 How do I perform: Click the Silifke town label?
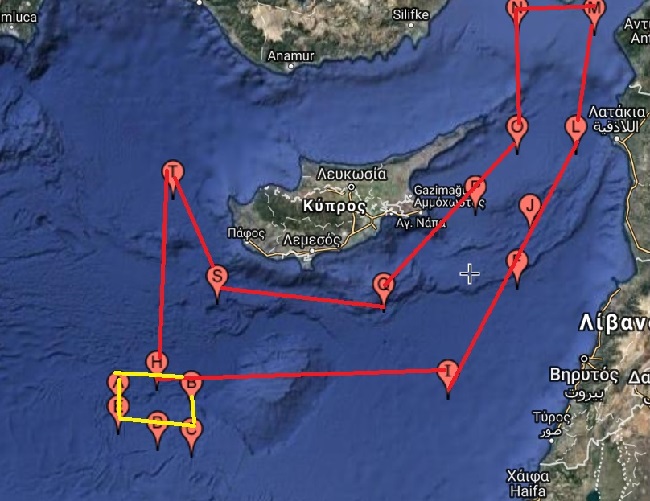(411, 15)
